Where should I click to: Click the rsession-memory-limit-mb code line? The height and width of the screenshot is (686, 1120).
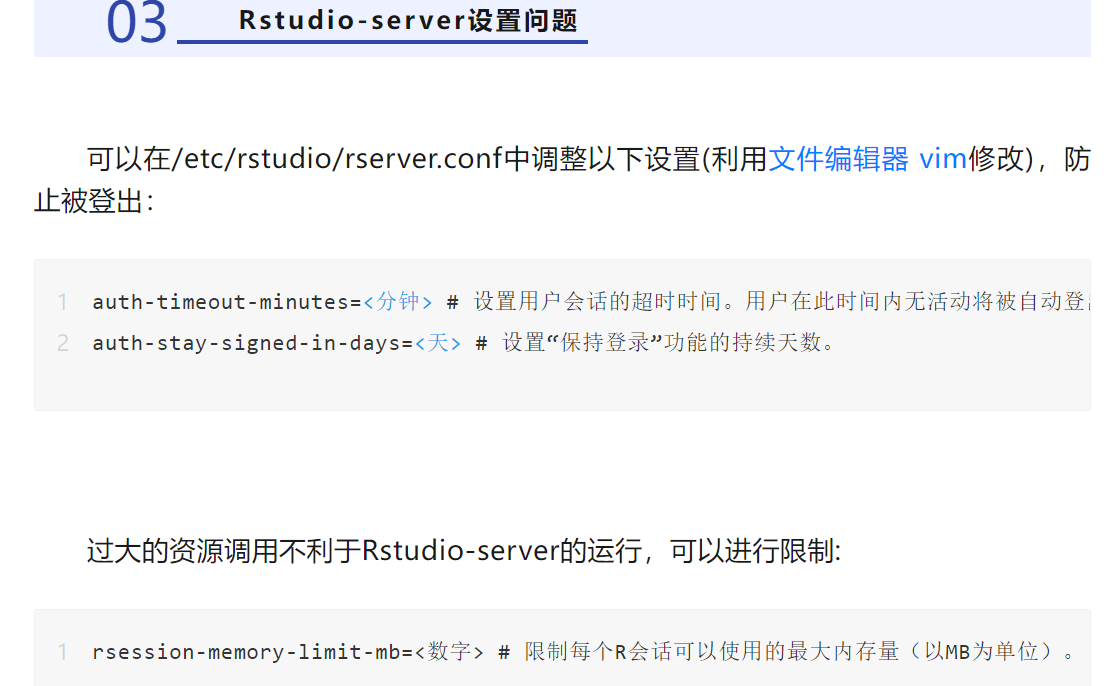point(583,652)
